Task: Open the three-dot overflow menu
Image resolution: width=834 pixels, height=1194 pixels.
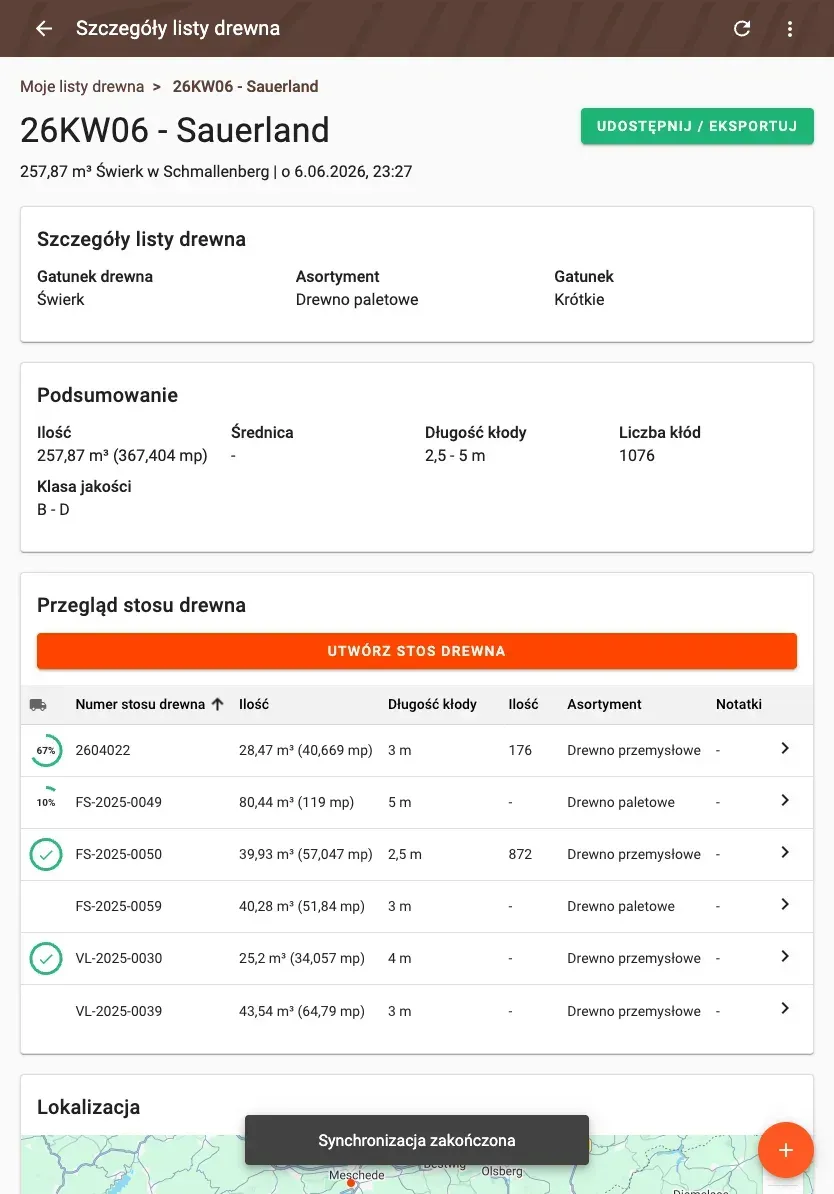Action: [790, 28]
